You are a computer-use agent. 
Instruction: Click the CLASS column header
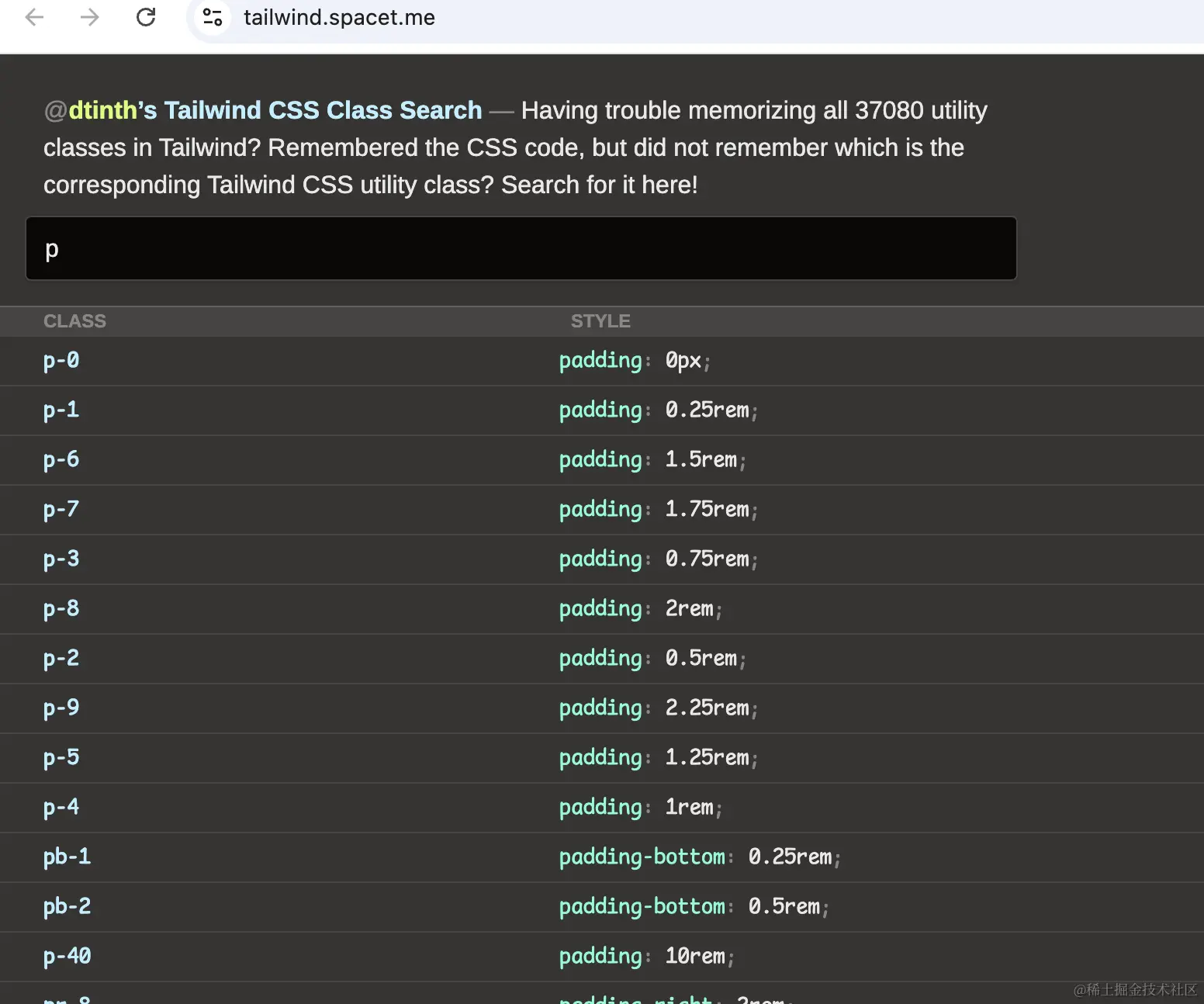pos(74,321)
